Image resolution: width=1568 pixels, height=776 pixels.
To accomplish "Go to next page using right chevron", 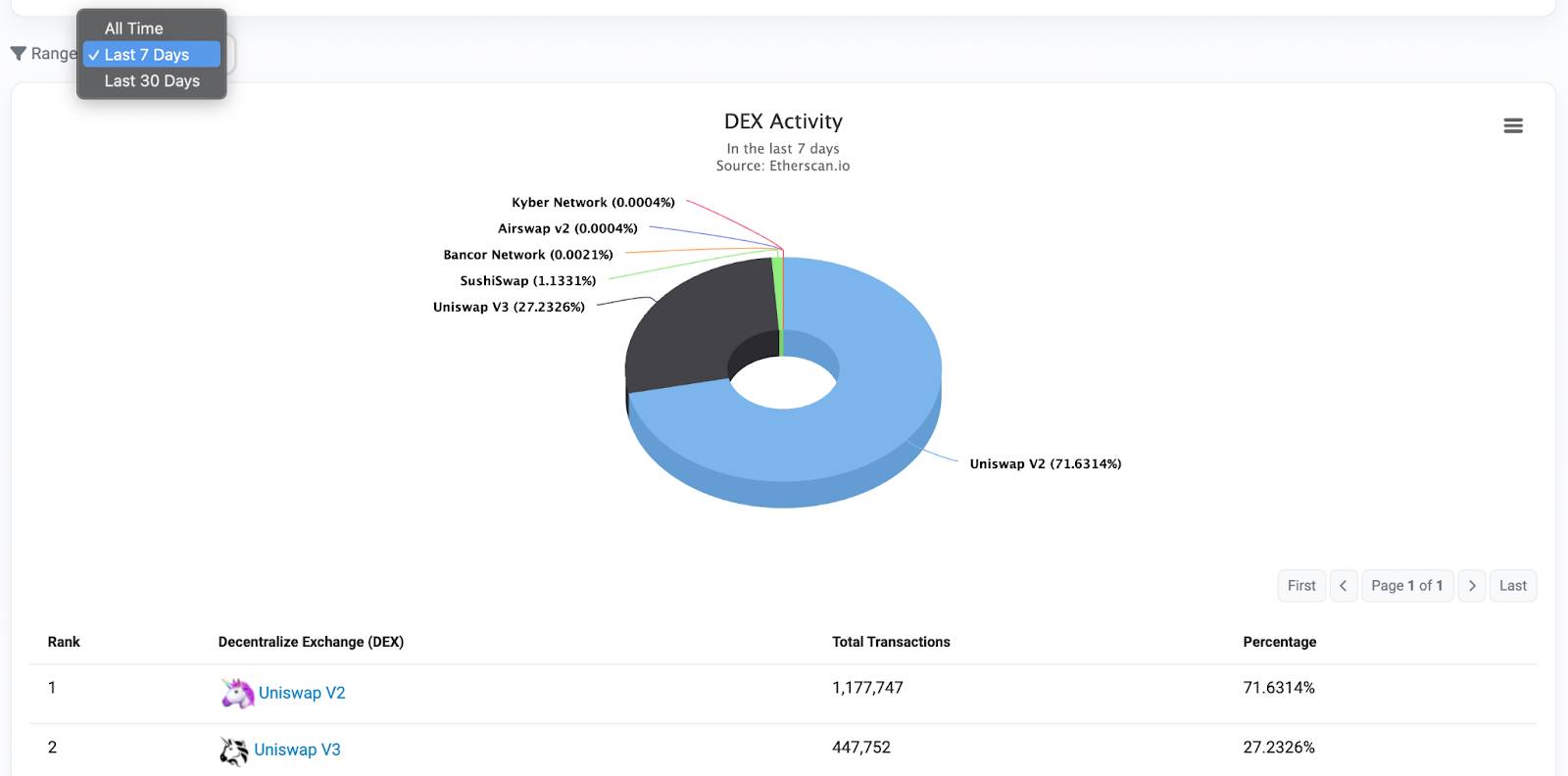I will tap(1472, 586).
